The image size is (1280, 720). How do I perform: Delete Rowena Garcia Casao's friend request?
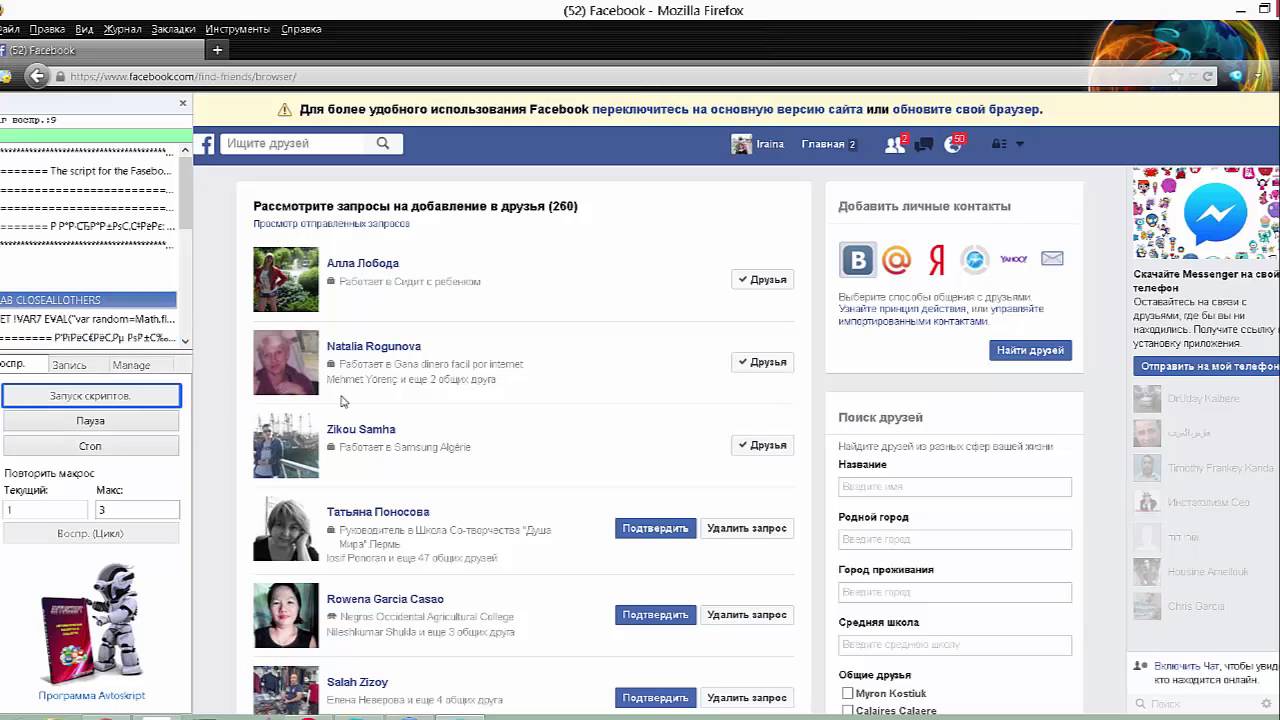[747, 615]
